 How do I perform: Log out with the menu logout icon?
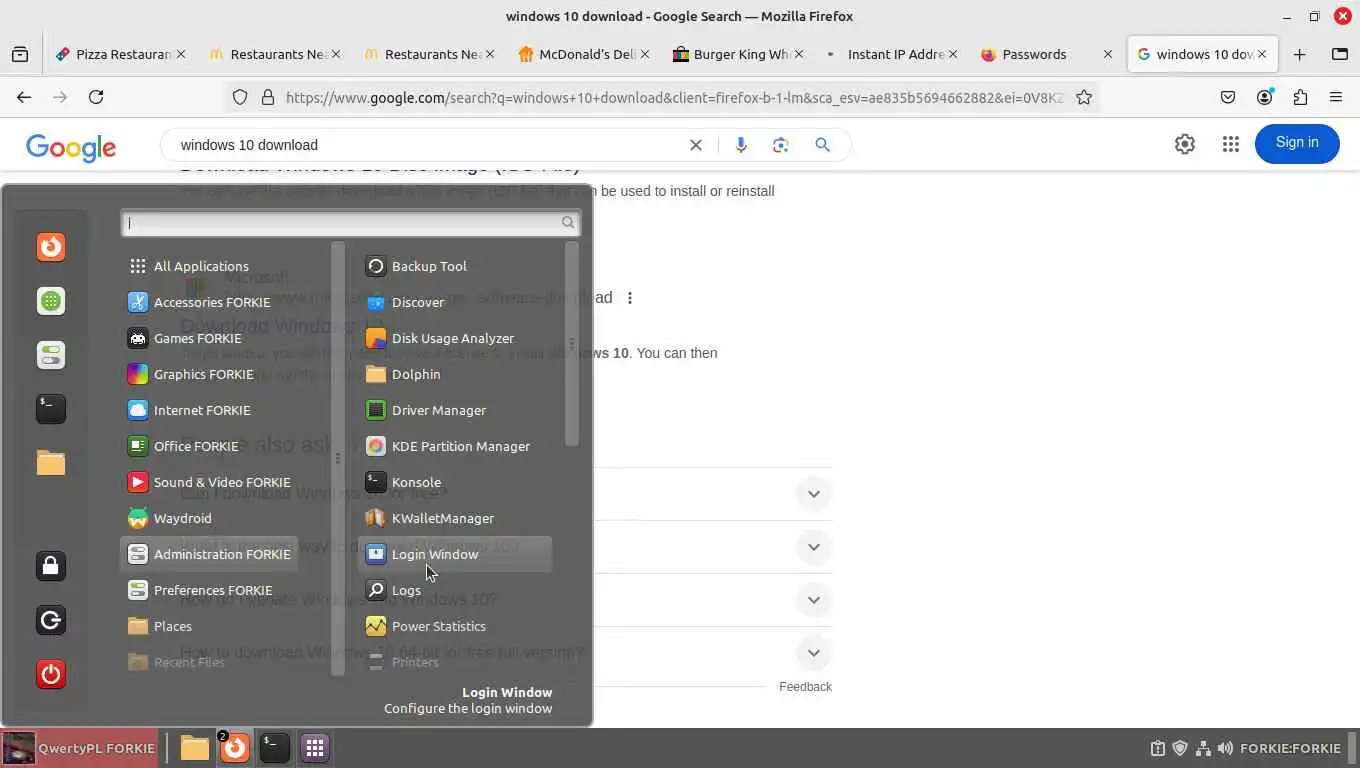51,620
